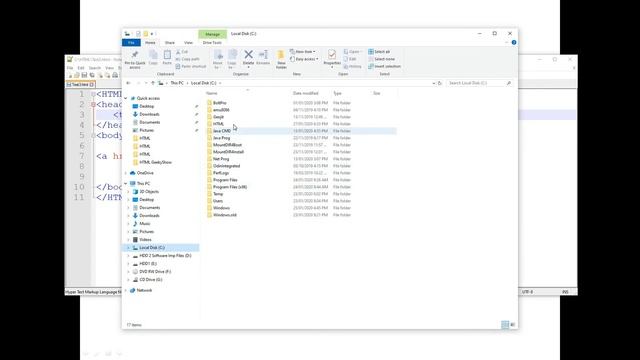Screen dimensions: 640x360
Task: Select the Windows.old folder
Action: (x=224, y=215)
